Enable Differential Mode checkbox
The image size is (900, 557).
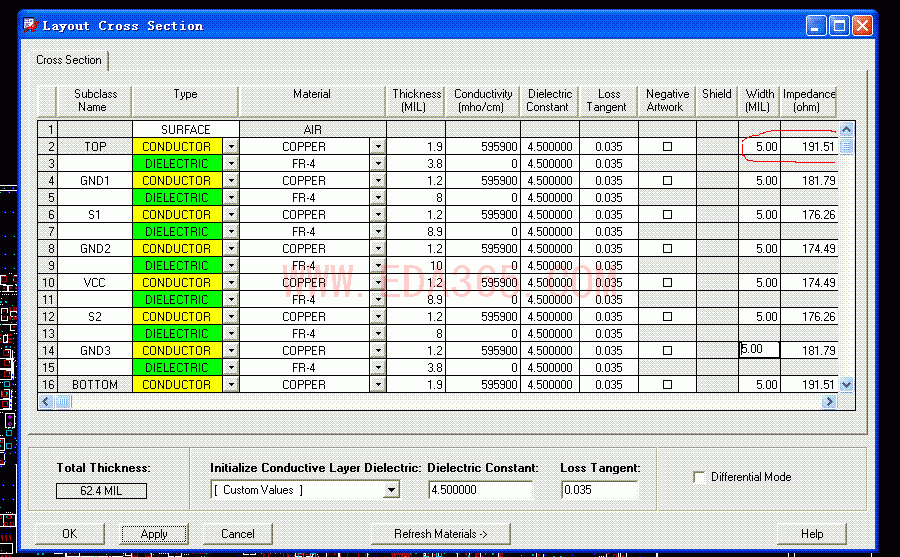(698, 477)
